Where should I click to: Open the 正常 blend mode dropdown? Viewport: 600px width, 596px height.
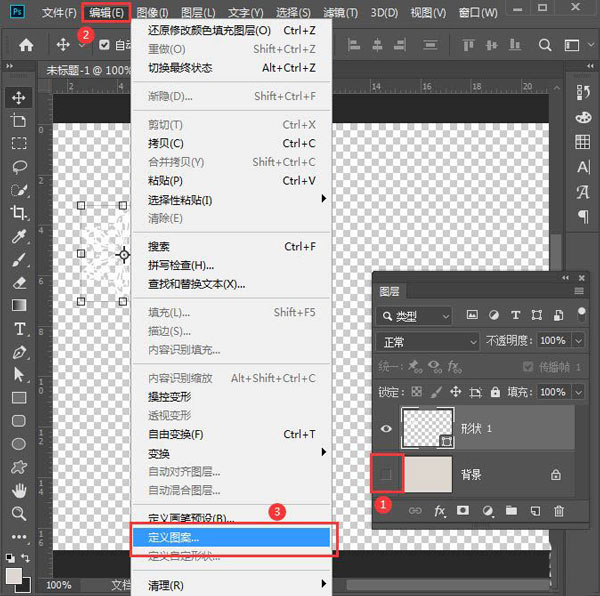point(427,342)
